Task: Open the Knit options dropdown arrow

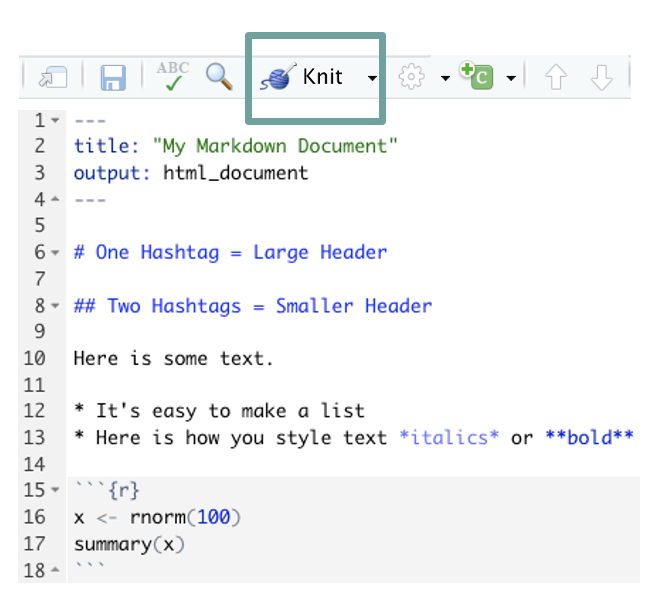Action: tap(372, 78)
